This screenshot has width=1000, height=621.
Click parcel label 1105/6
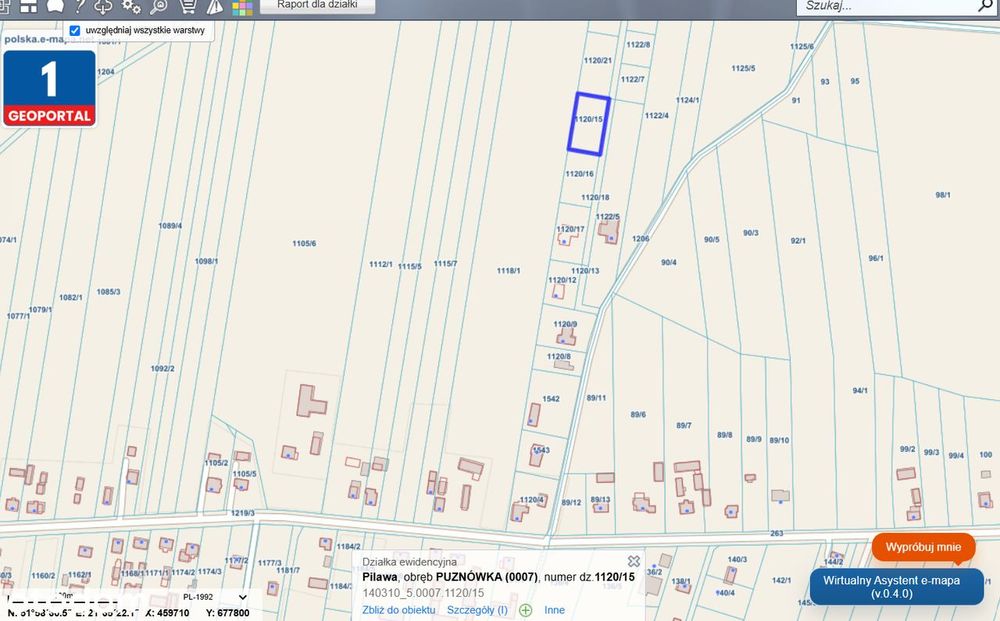[304, 244]
